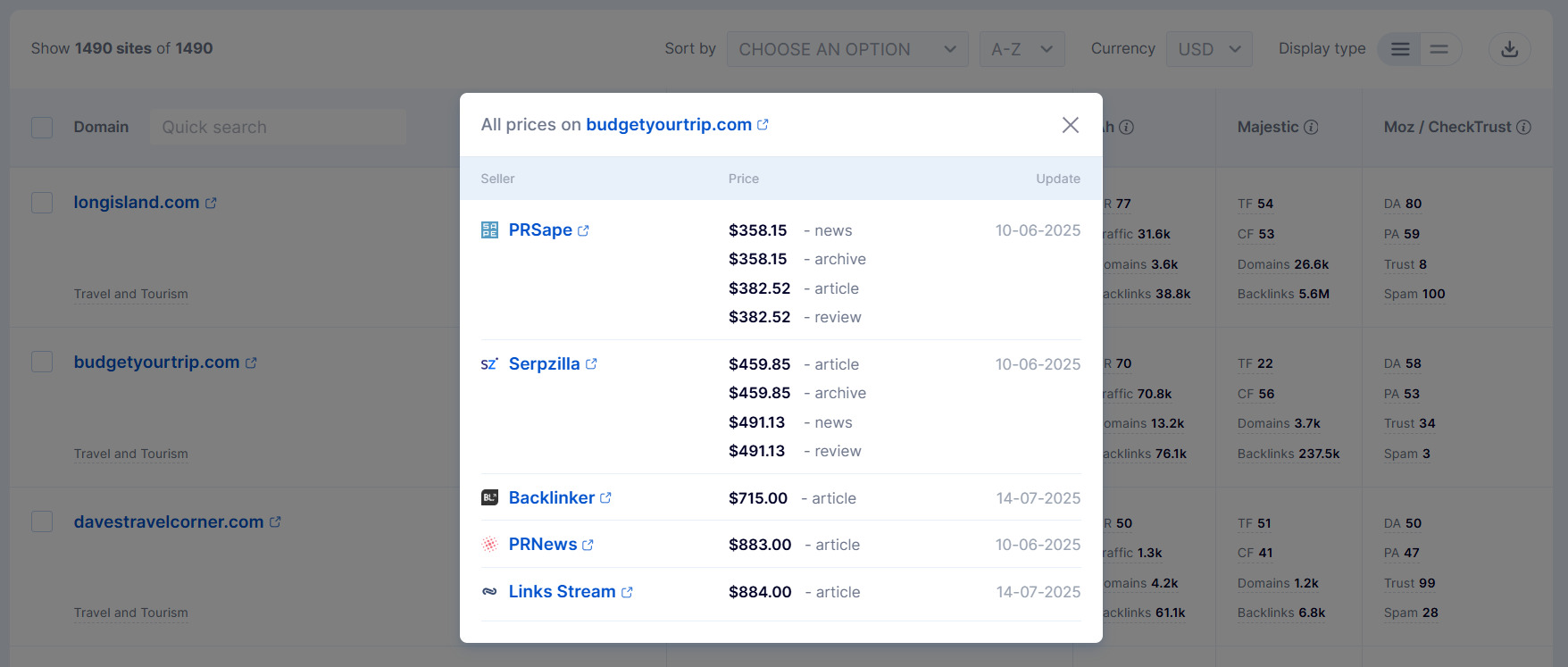Open PRNews seller link
1568x667 pixels.
click(543, 545)
